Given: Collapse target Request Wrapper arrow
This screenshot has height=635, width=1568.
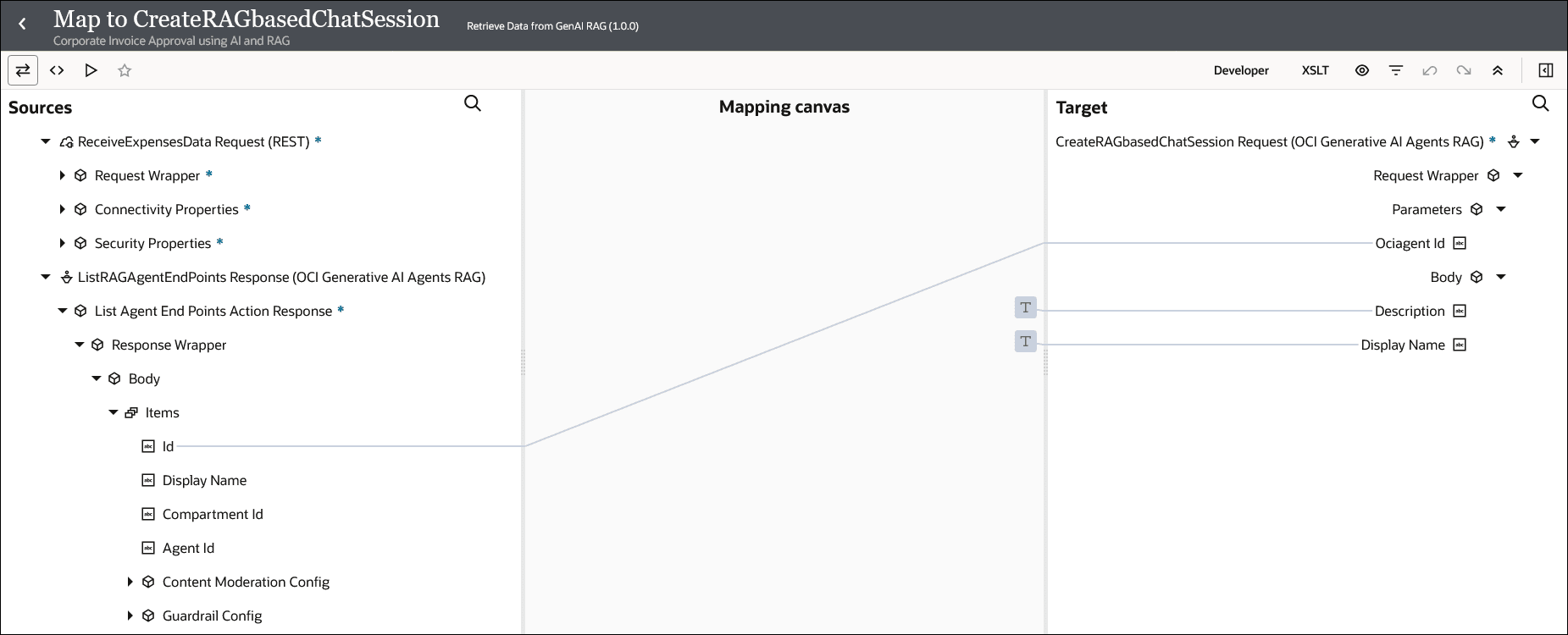Looking at the screenshot, I should [x=1518, y=175].
